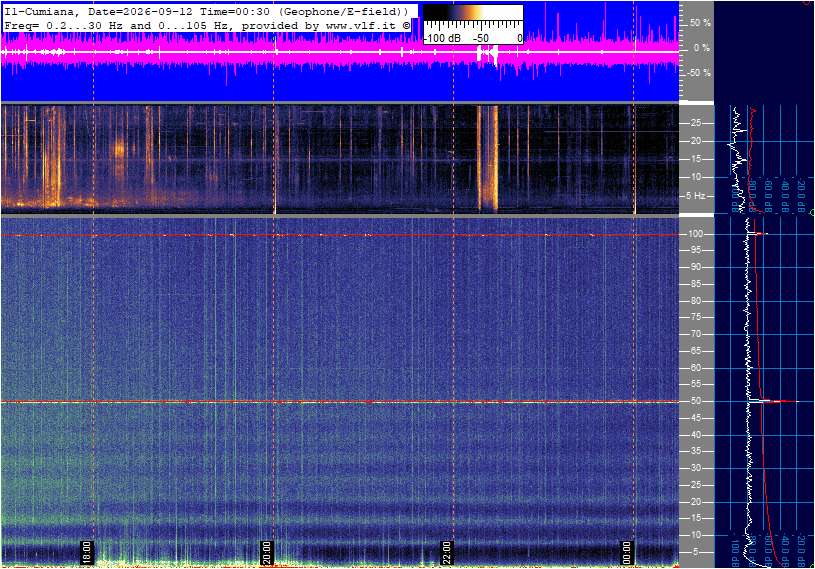Click the bright vertical burst in the geophone spectrogram before 23:00
This screenshot has width=815, height=569.
[488, 158]
